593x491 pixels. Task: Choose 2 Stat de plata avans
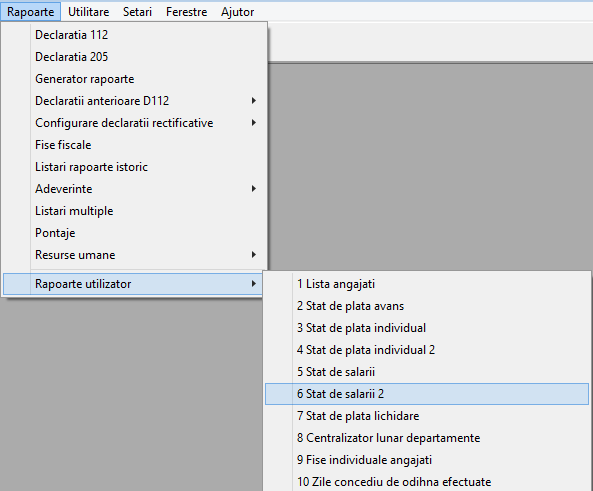[427, 306]
